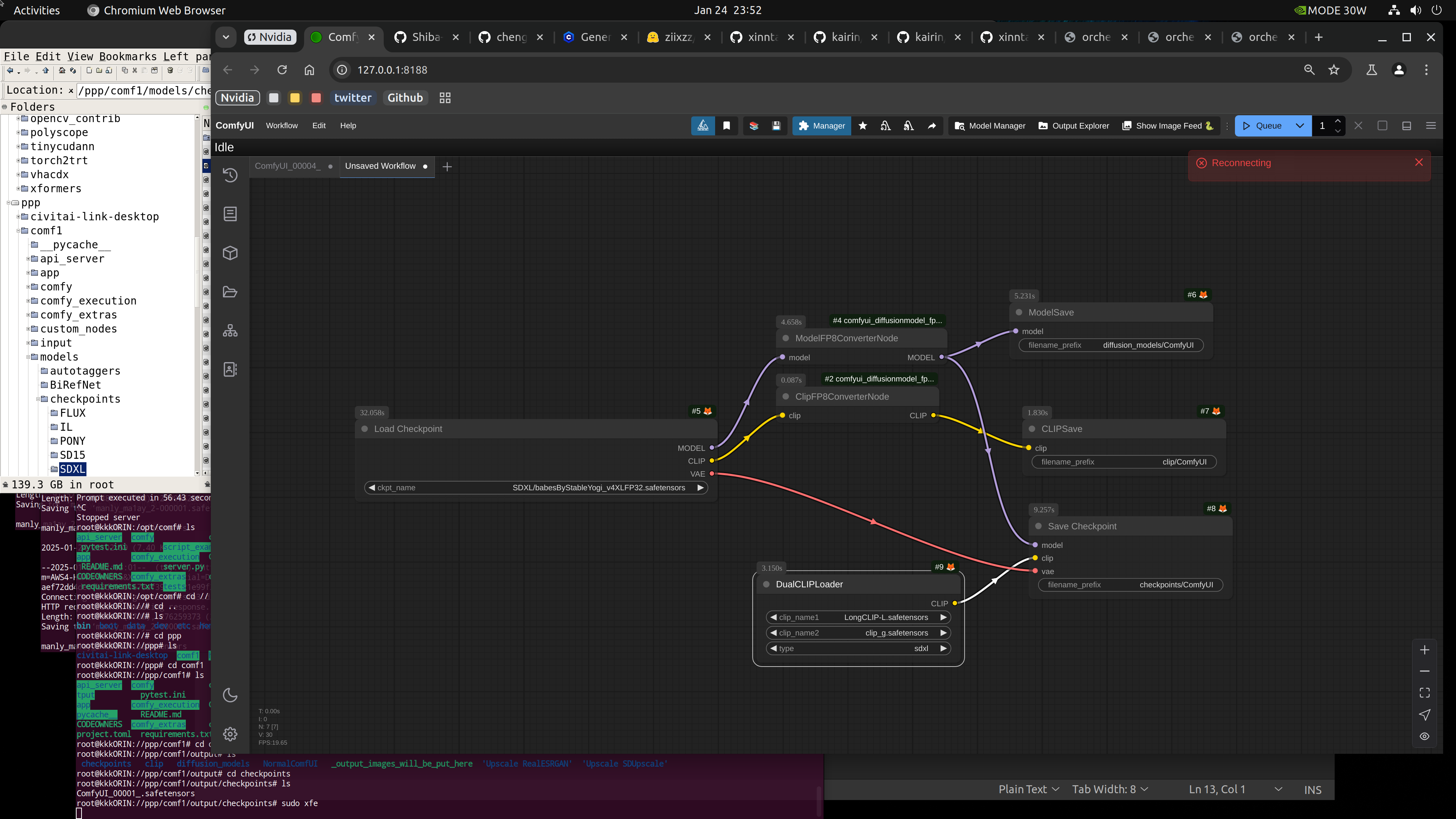Toggle collapse dot on Load Checkpoint node
The height and width of the screenshot is (819, 1456).
(x=364, y=428)
